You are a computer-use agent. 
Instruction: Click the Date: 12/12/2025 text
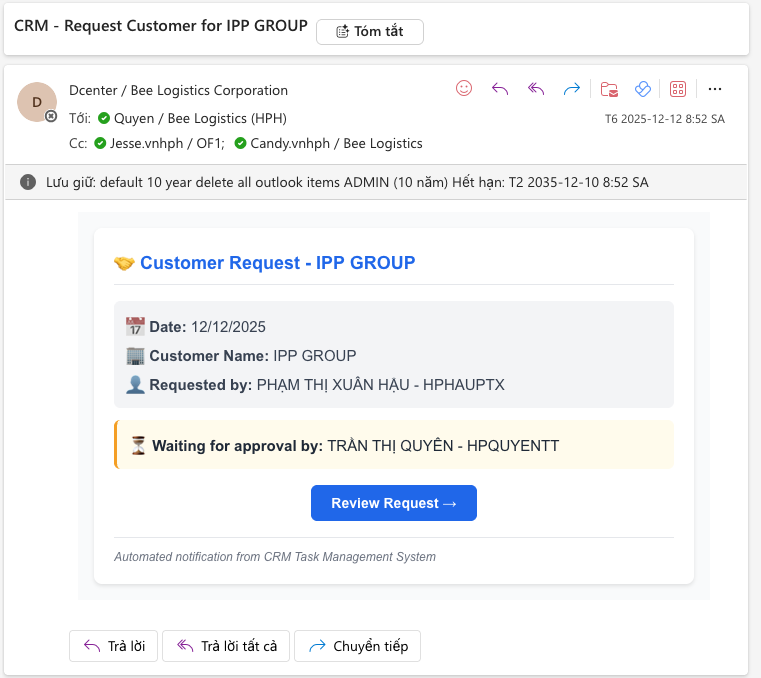coord(207,327)
